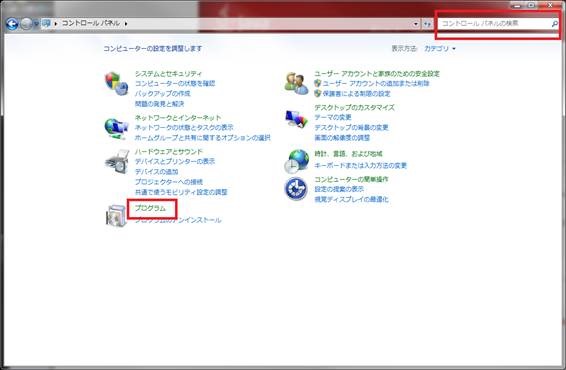The height and width of the screenshot is (370, 566).
Task: Expand the arrow after コントロール パネル breadcrumb
Action: [x=126, y=23]
